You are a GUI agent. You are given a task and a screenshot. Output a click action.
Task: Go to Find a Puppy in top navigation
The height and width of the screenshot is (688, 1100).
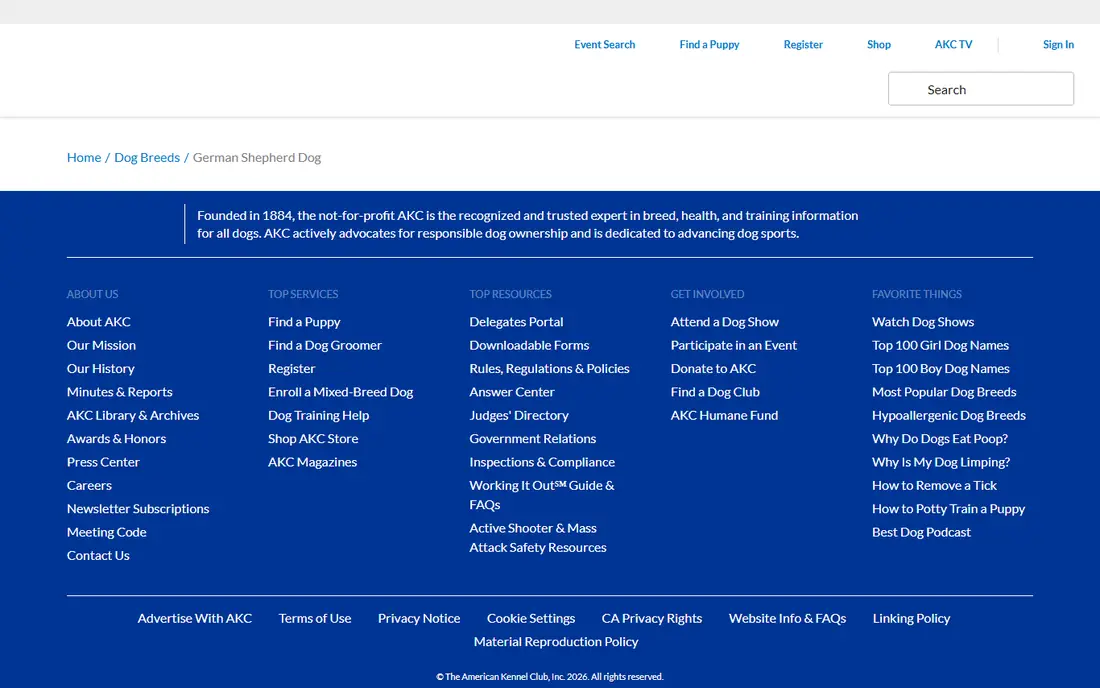point(709,44)
